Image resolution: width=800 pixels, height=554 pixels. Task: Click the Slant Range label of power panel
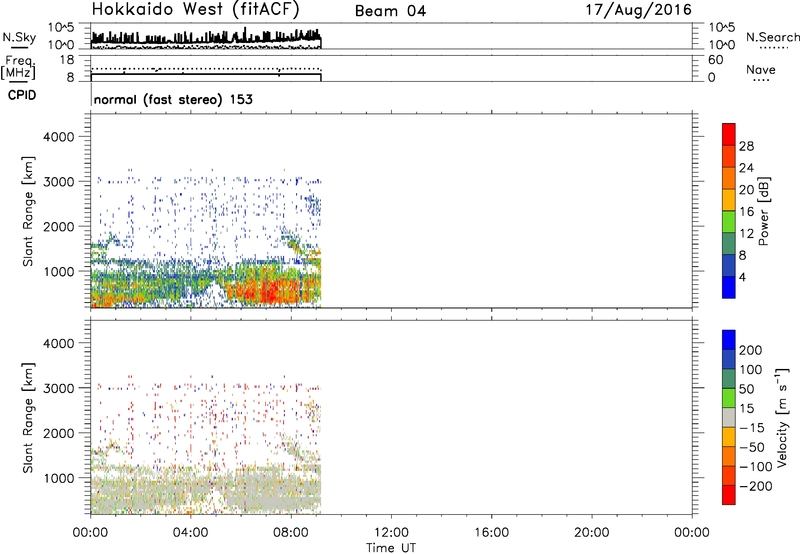(28, 211)
